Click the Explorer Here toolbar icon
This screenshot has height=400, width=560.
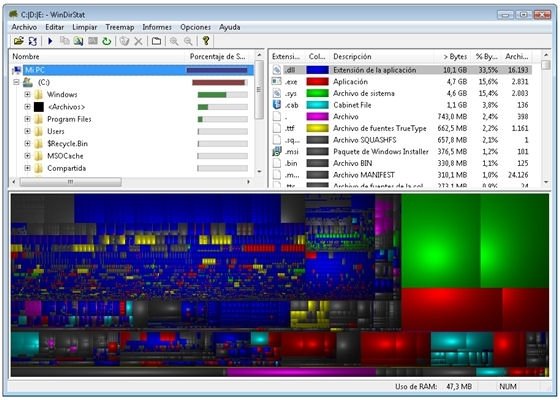click(x=78, y=41)
